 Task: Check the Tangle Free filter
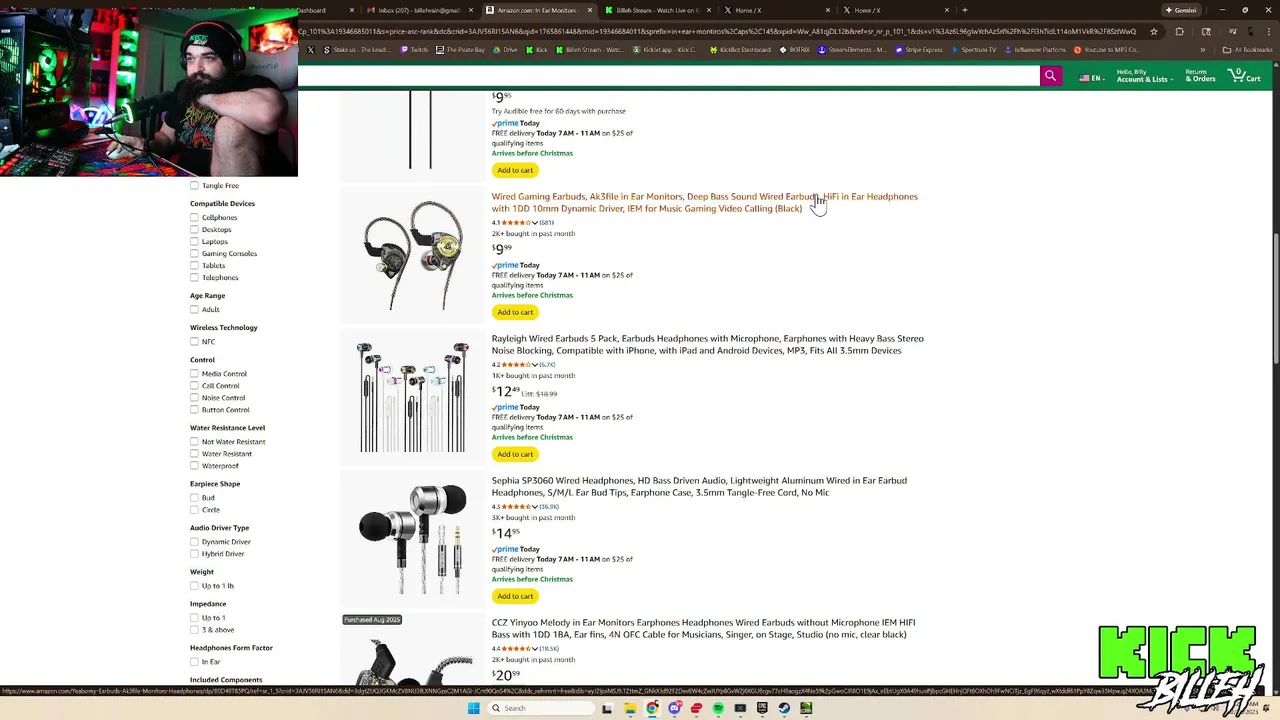[194, 185]
